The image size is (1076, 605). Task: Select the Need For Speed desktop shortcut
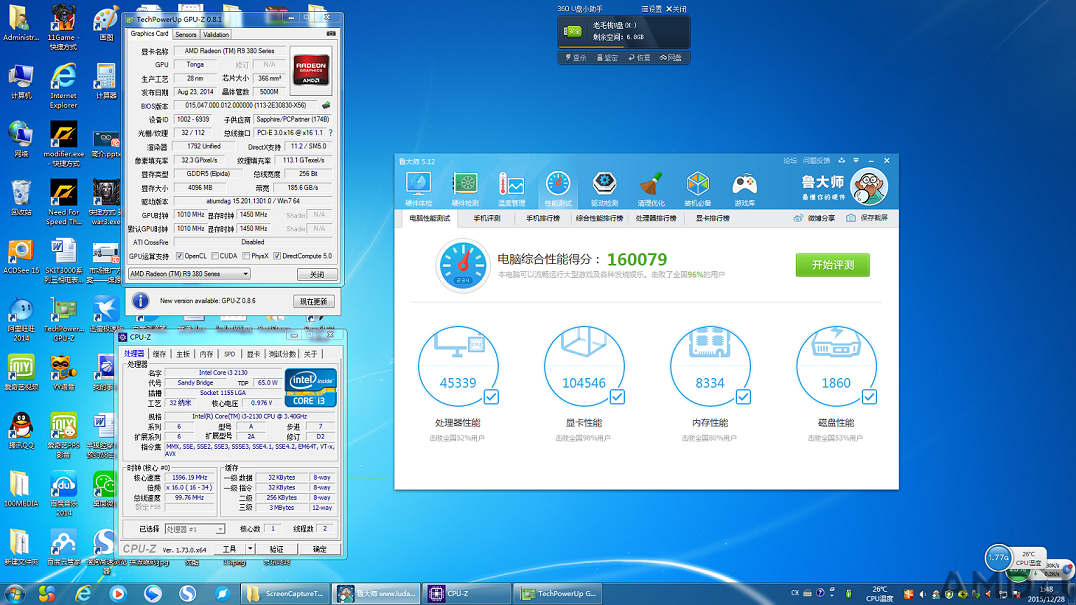pos(63,203)
